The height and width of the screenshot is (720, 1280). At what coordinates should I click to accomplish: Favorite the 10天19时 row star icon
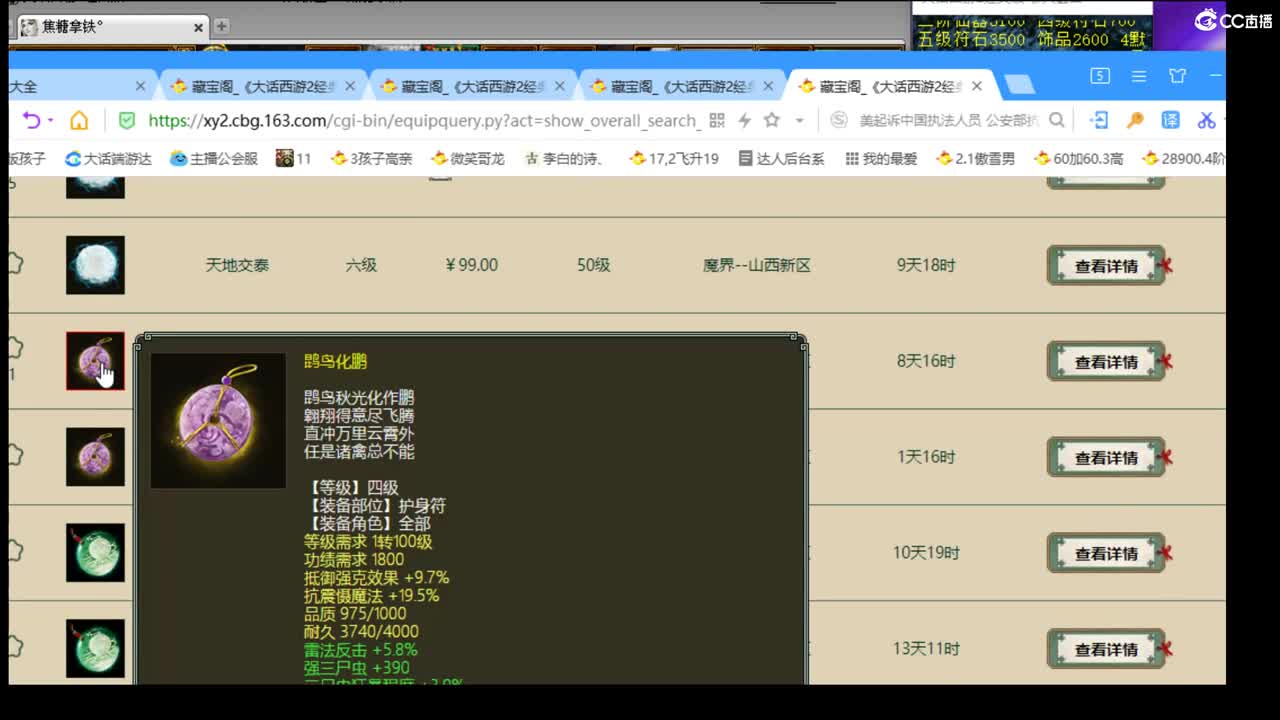(15, 550)
